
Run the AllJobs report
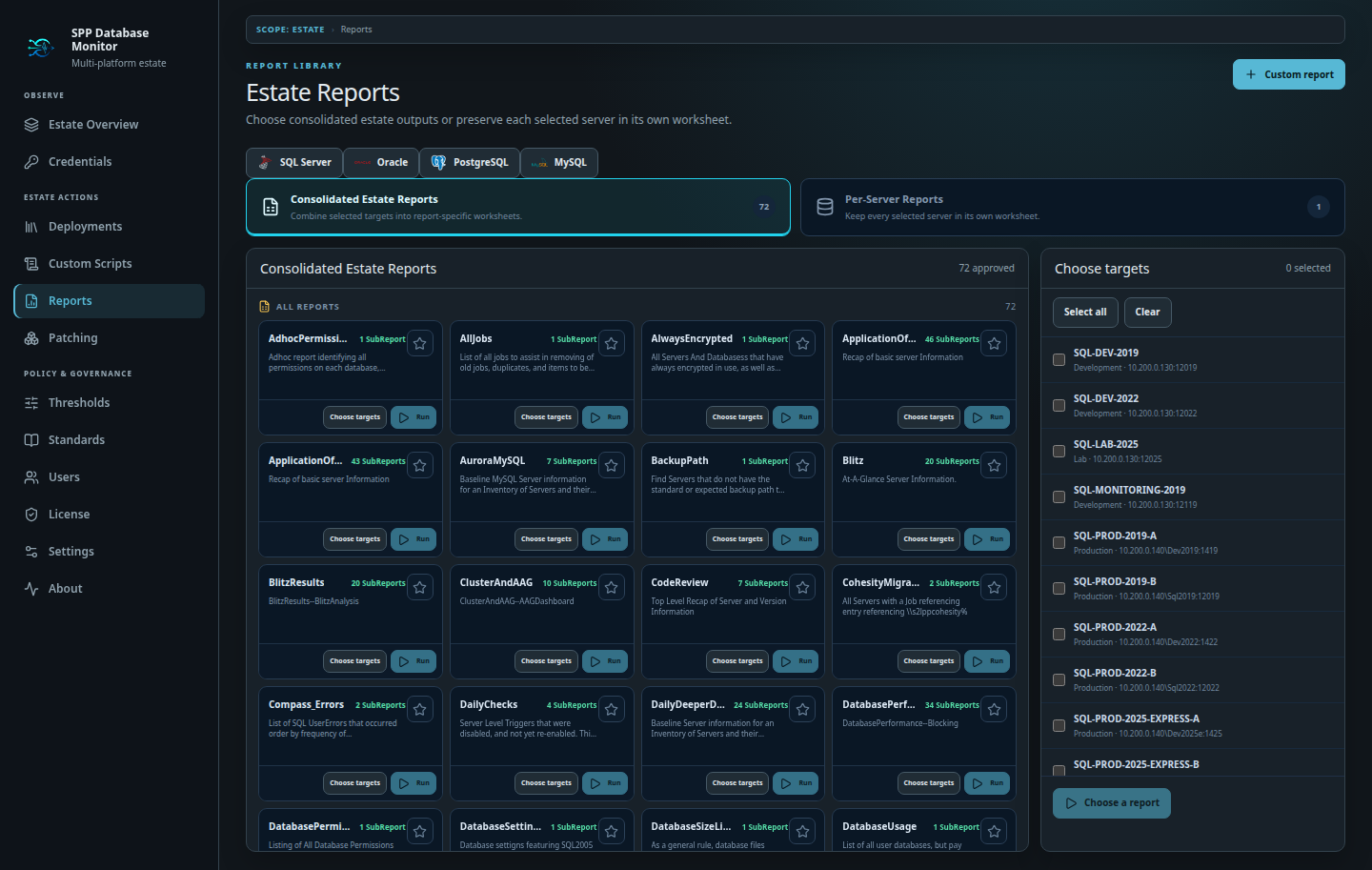pos(605,417)
